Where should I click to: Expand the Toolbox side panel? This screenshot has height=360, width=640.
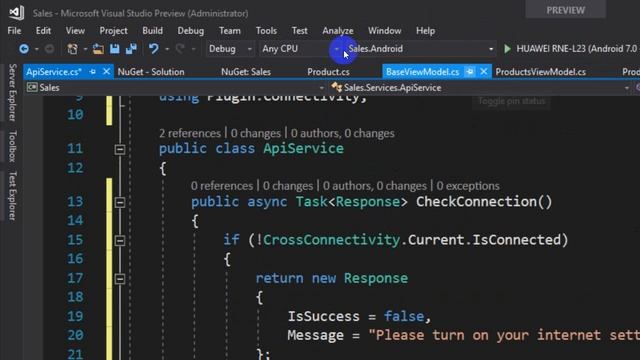(x=13, y=146)
